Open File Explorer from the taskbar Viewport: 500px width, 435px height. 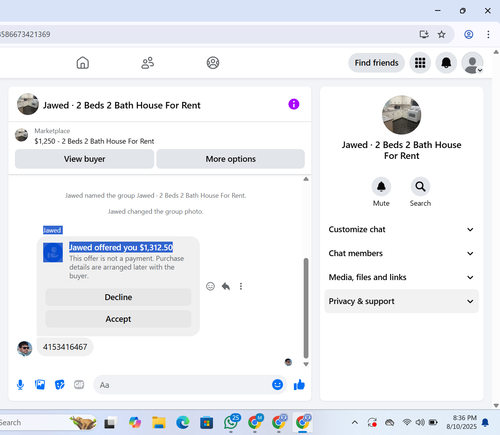(x=159, y=423)
